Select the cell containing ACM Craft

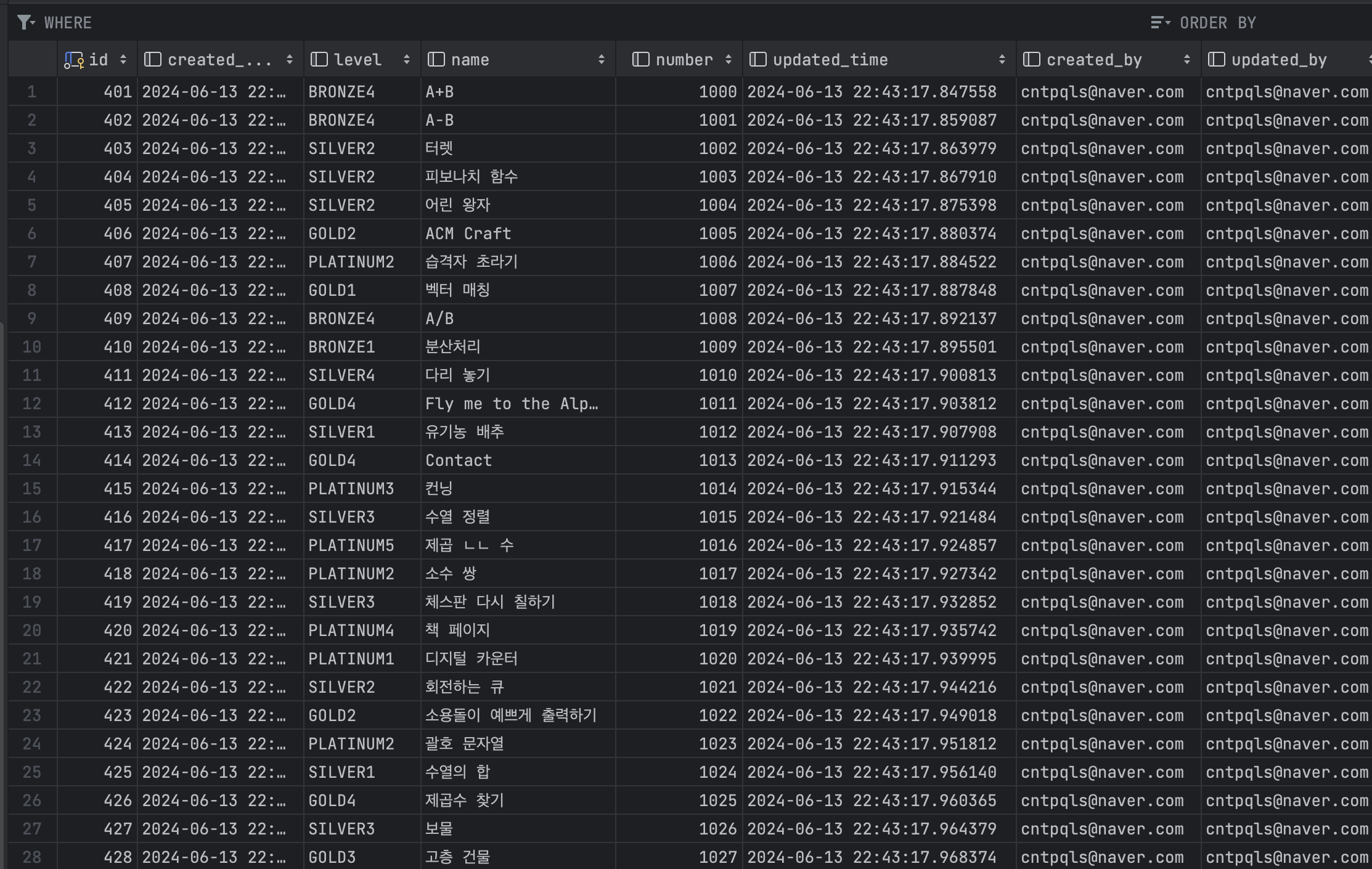coord(468,234)
